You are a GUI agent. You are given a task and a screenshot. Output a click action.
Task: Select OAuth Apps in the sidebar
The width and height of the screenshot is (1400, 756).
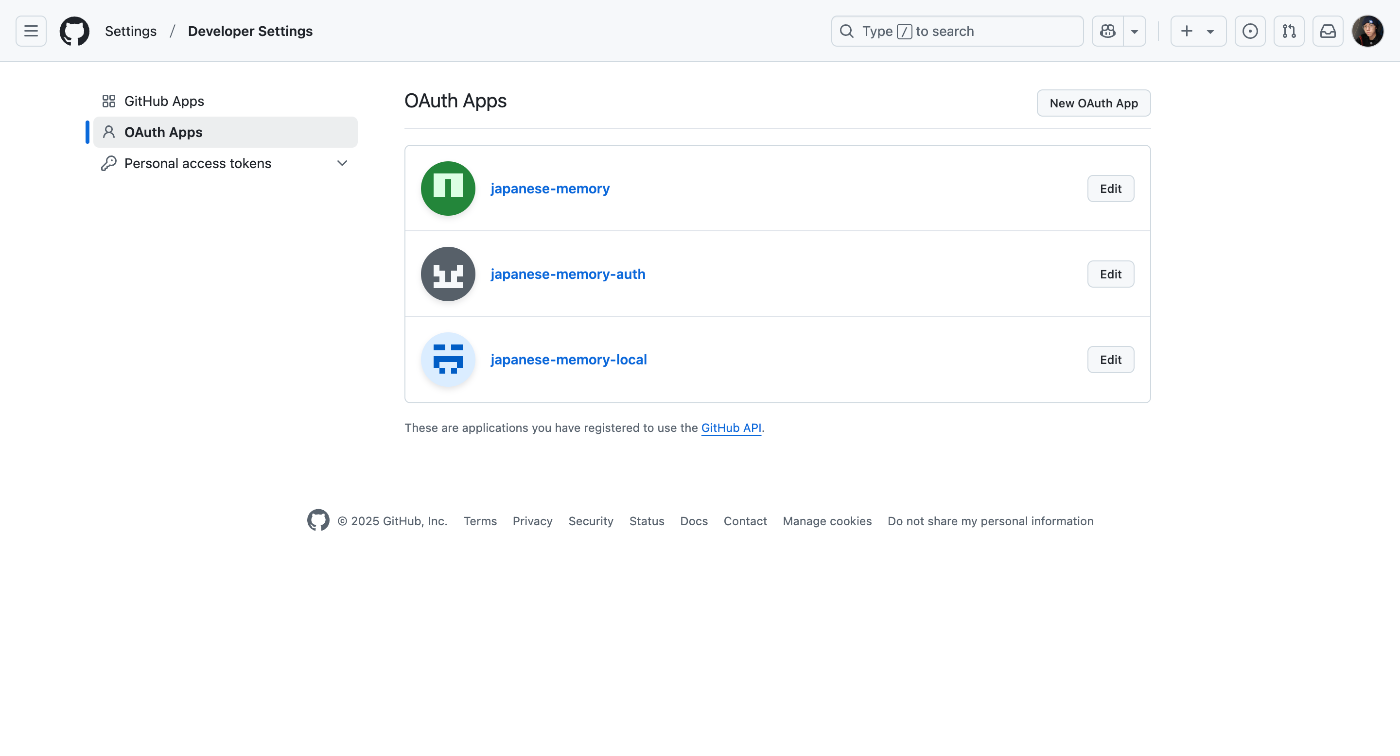click(225, 132)
